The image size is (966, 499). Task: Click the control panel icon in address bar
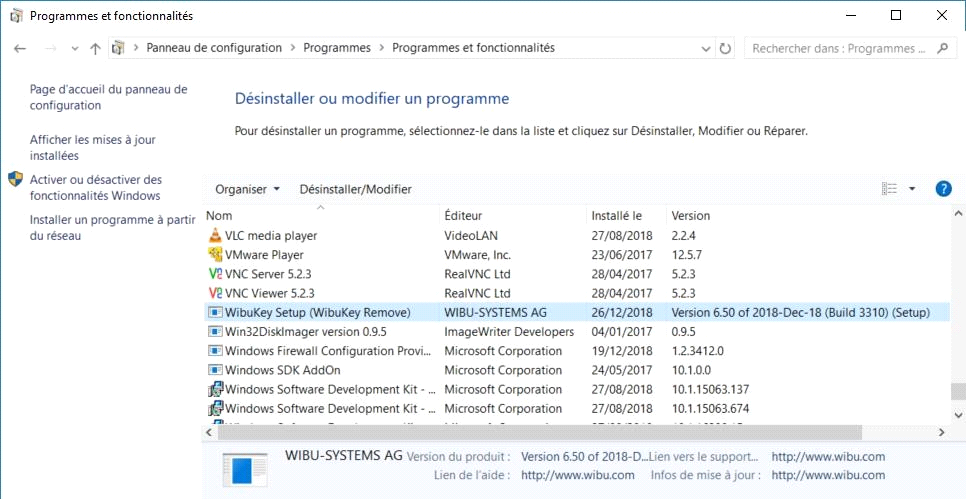(118, 47)
